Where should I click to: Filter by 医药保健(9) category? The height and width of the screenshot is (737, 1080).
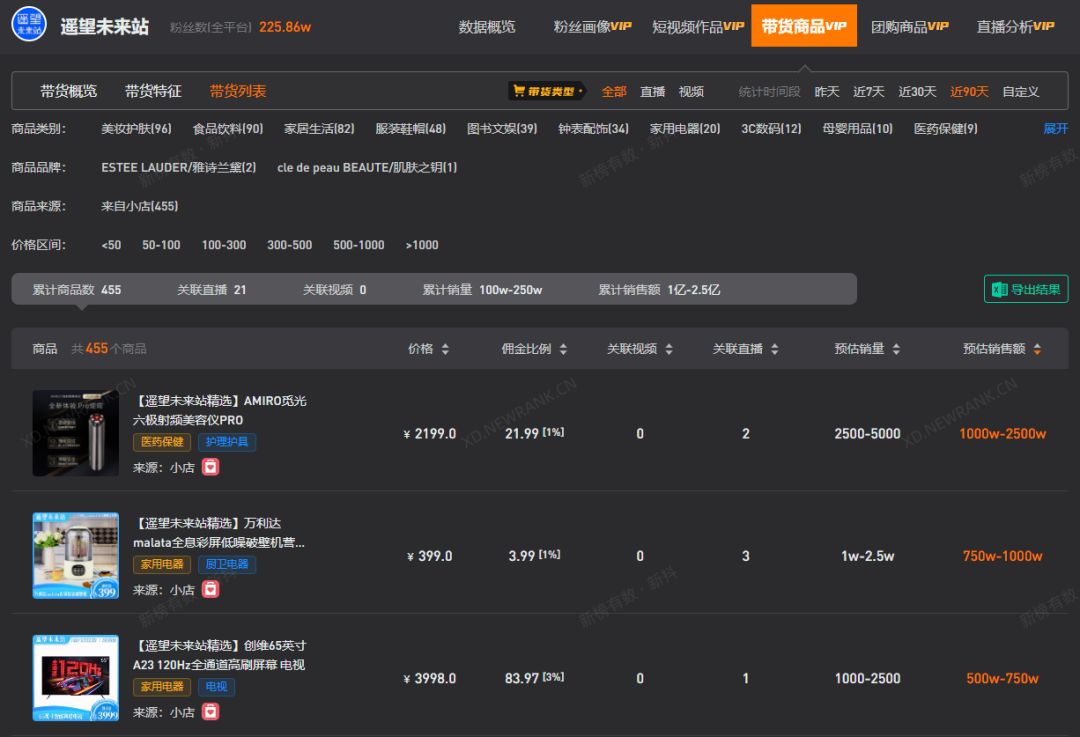(946, 129)
